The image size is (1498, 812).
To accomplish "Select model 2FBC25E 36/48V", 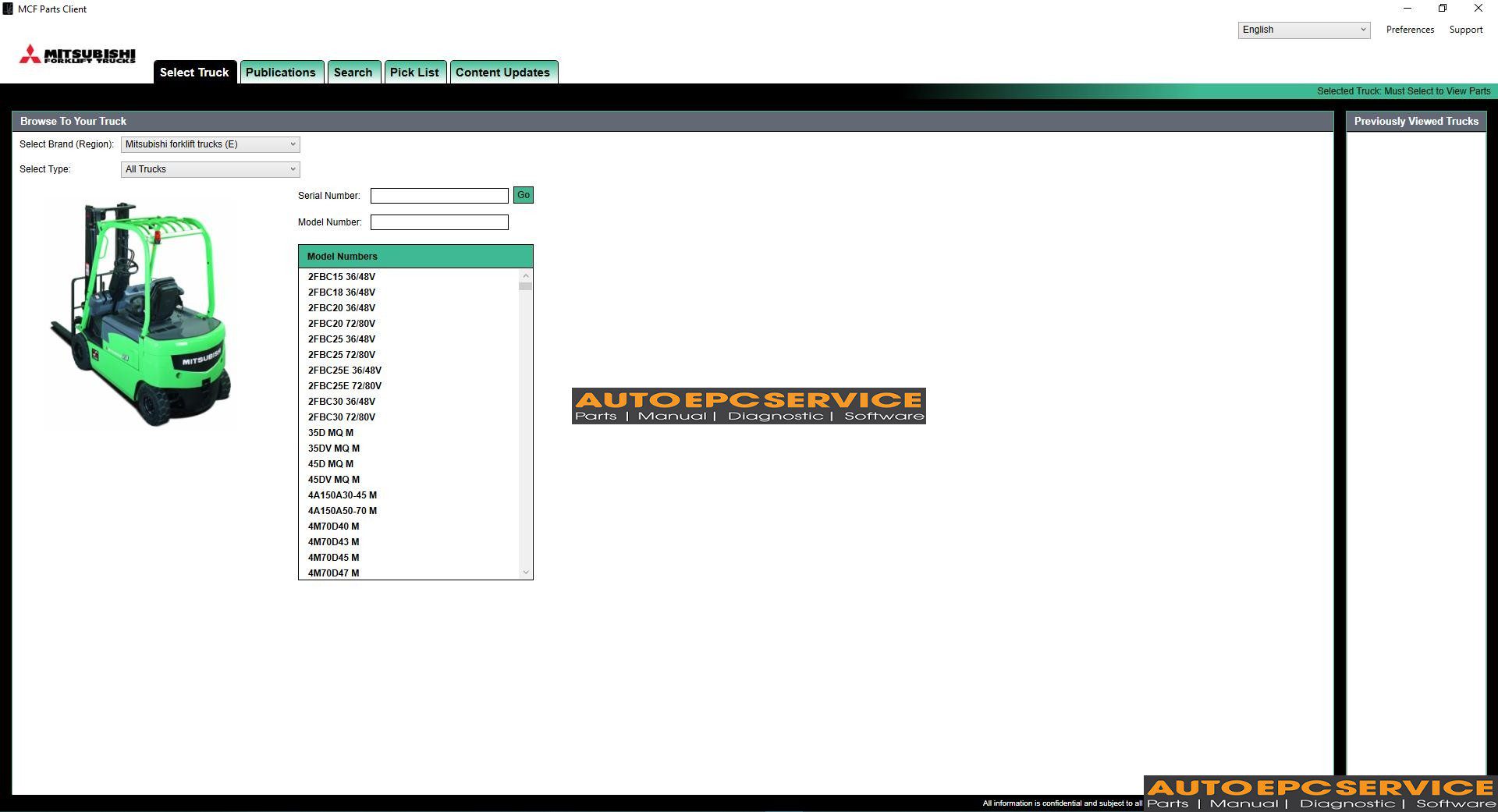I will pyautogui.click(x=409, y=371).
